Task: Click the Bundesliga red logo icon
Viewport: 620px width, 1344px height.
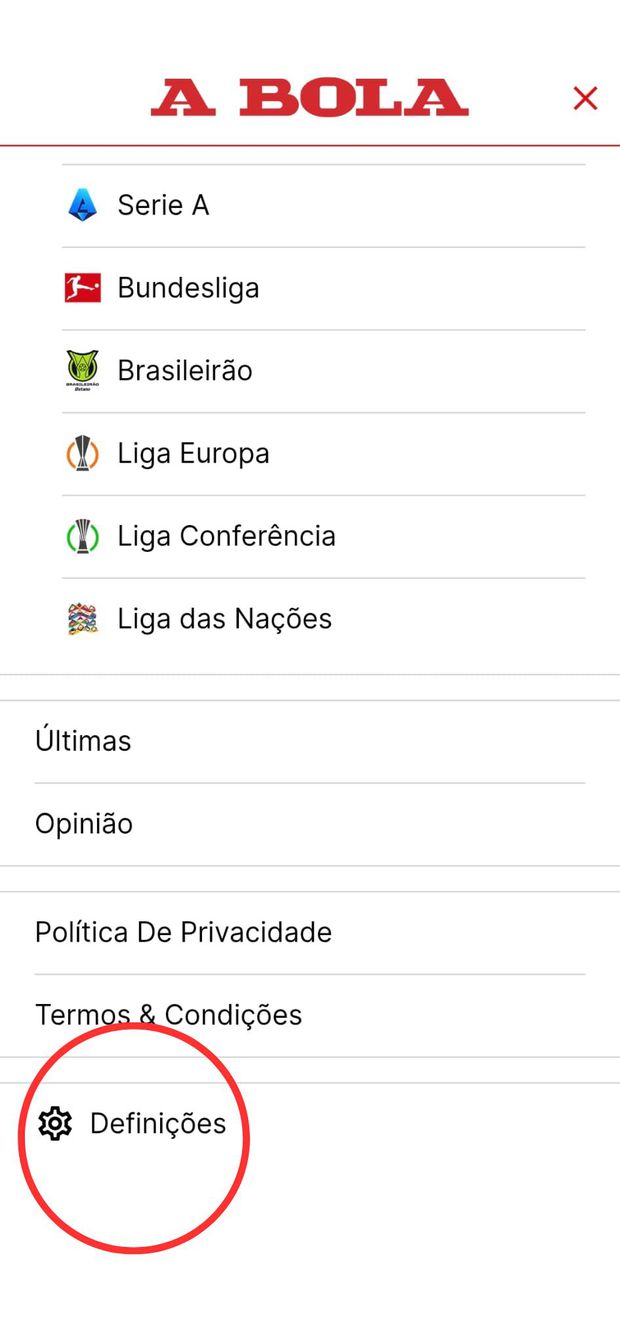Action: click(x=82, y=288)
